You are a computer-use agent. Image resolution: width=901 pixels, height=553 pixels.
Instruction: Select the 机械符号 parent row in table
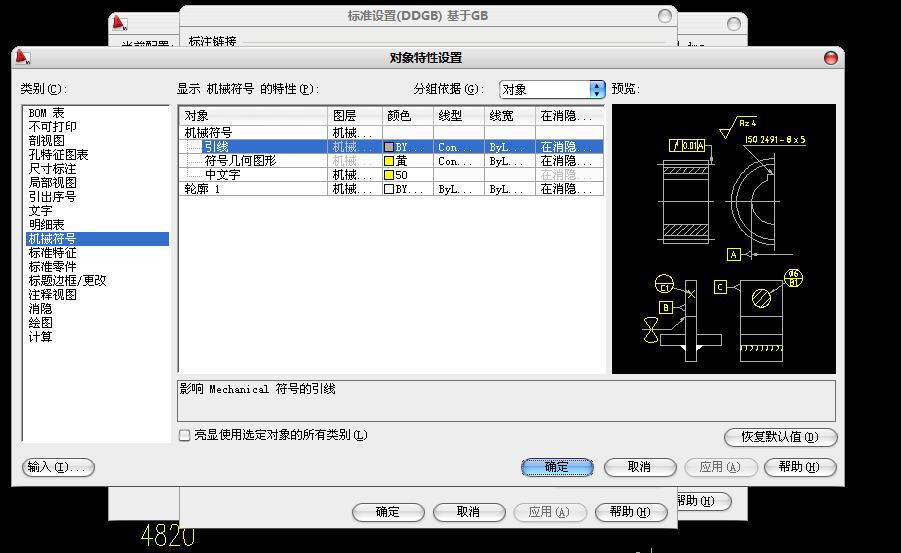391,133
